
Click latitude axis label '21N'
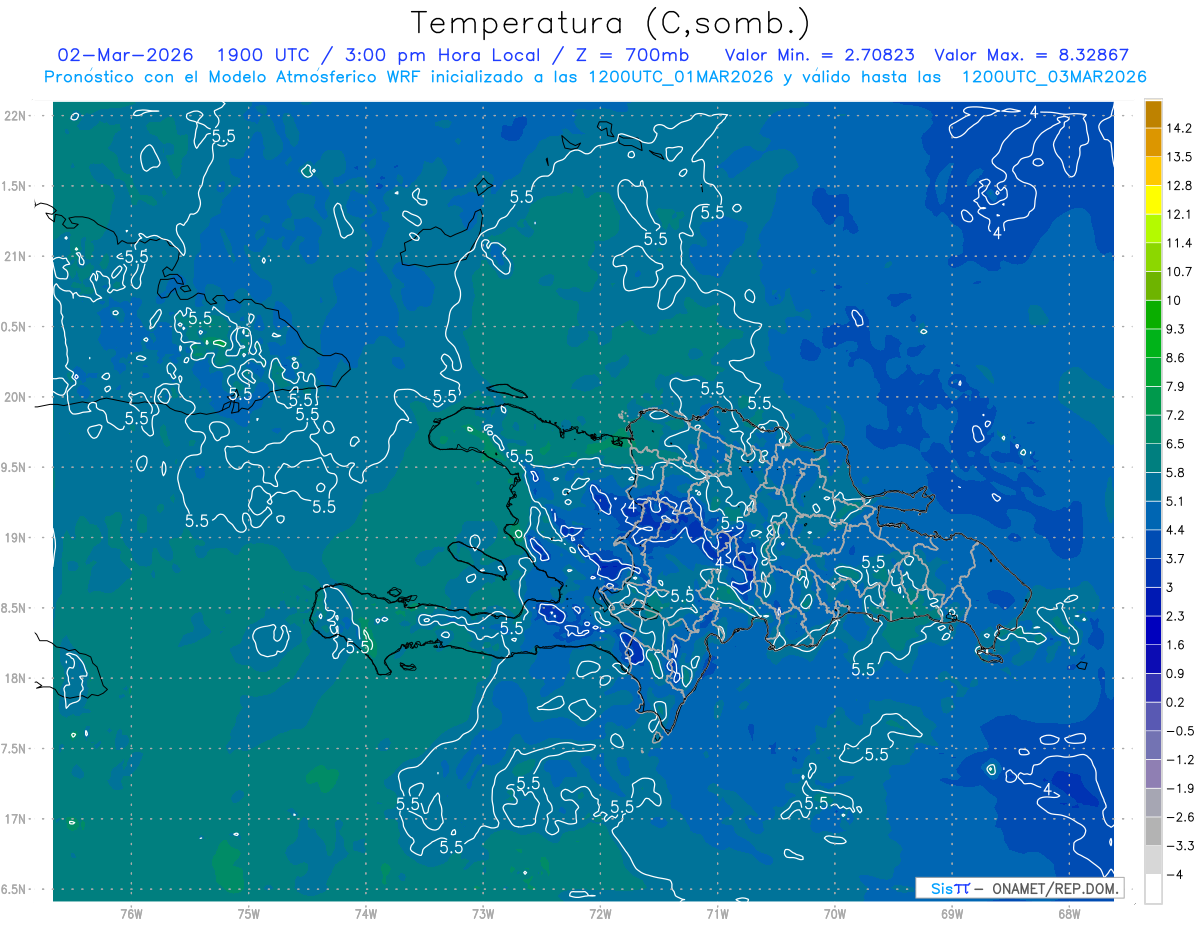point(16,256)
